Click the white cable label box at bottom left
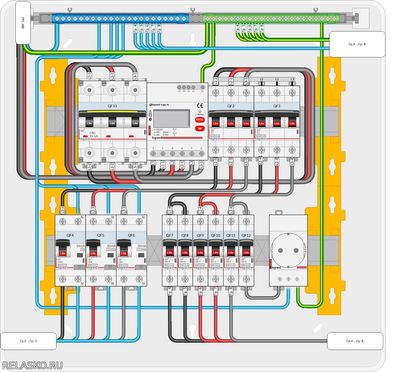This screenshot has width=400, height=372. [x=28, y=341]
